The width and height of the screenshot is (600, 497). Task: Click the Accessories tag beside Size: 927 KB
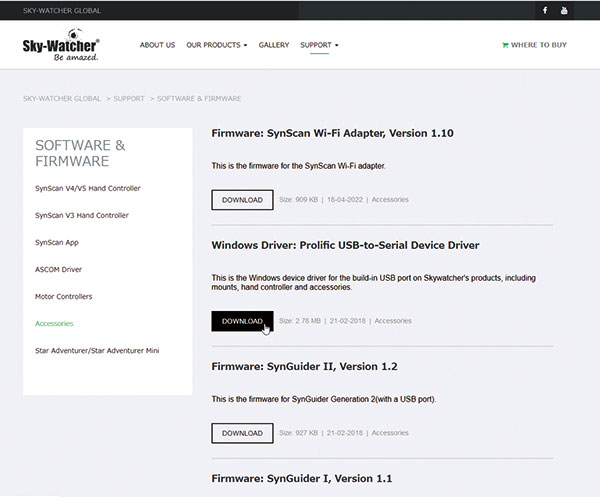point(390,433)
